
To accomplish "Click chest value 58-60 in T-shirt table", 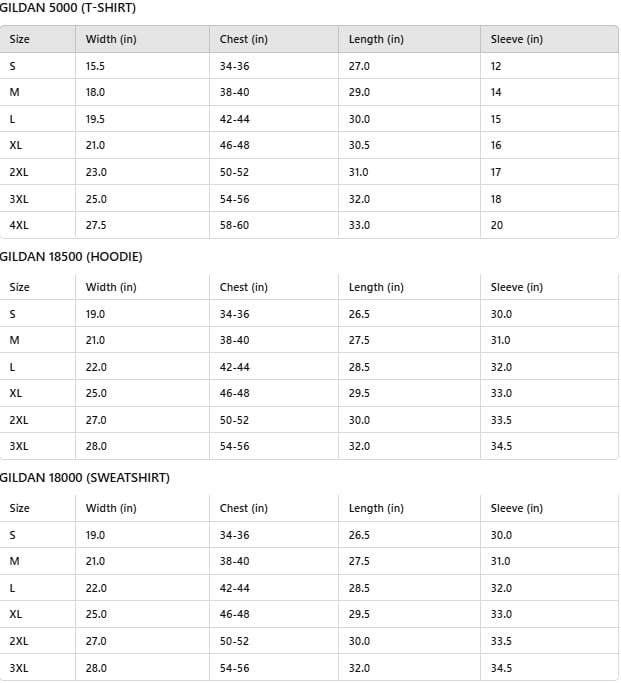I will tap(234, 226).
